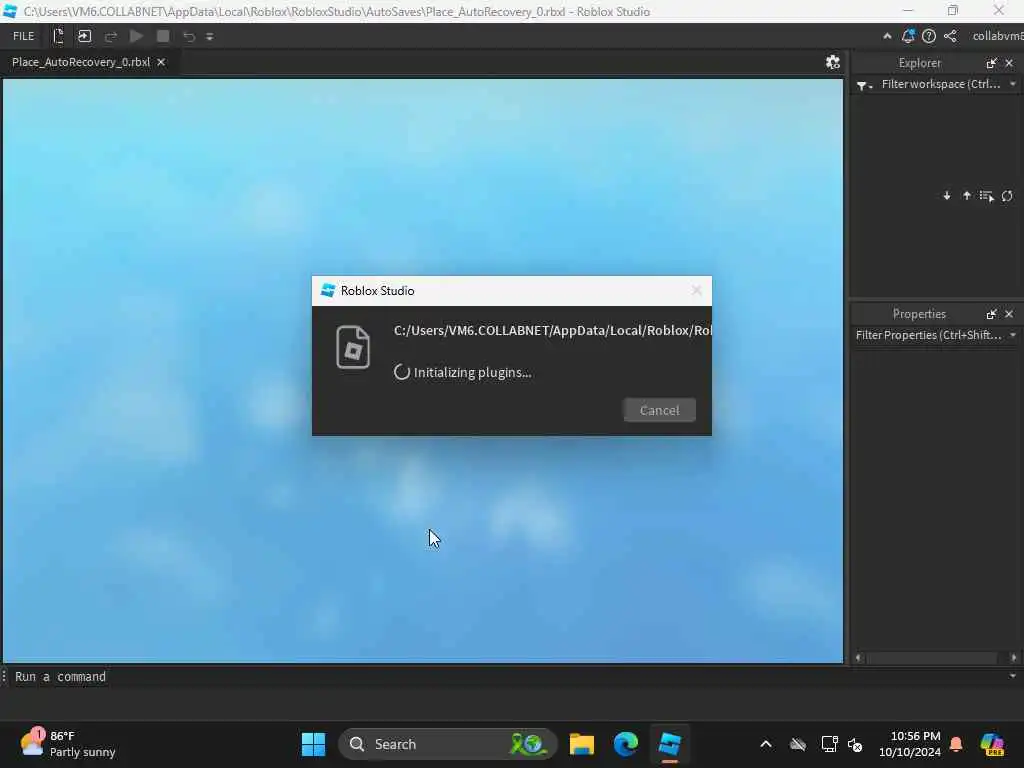Open the Windows notification bell in tray
The image size is (1024, 768).
click(956, 744)
